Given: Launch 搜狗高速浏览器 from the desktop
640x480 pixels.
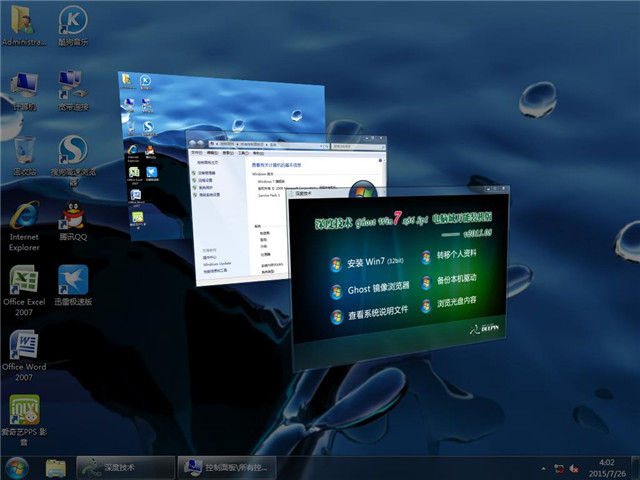Looking at the screenshot, I should 73,160.
